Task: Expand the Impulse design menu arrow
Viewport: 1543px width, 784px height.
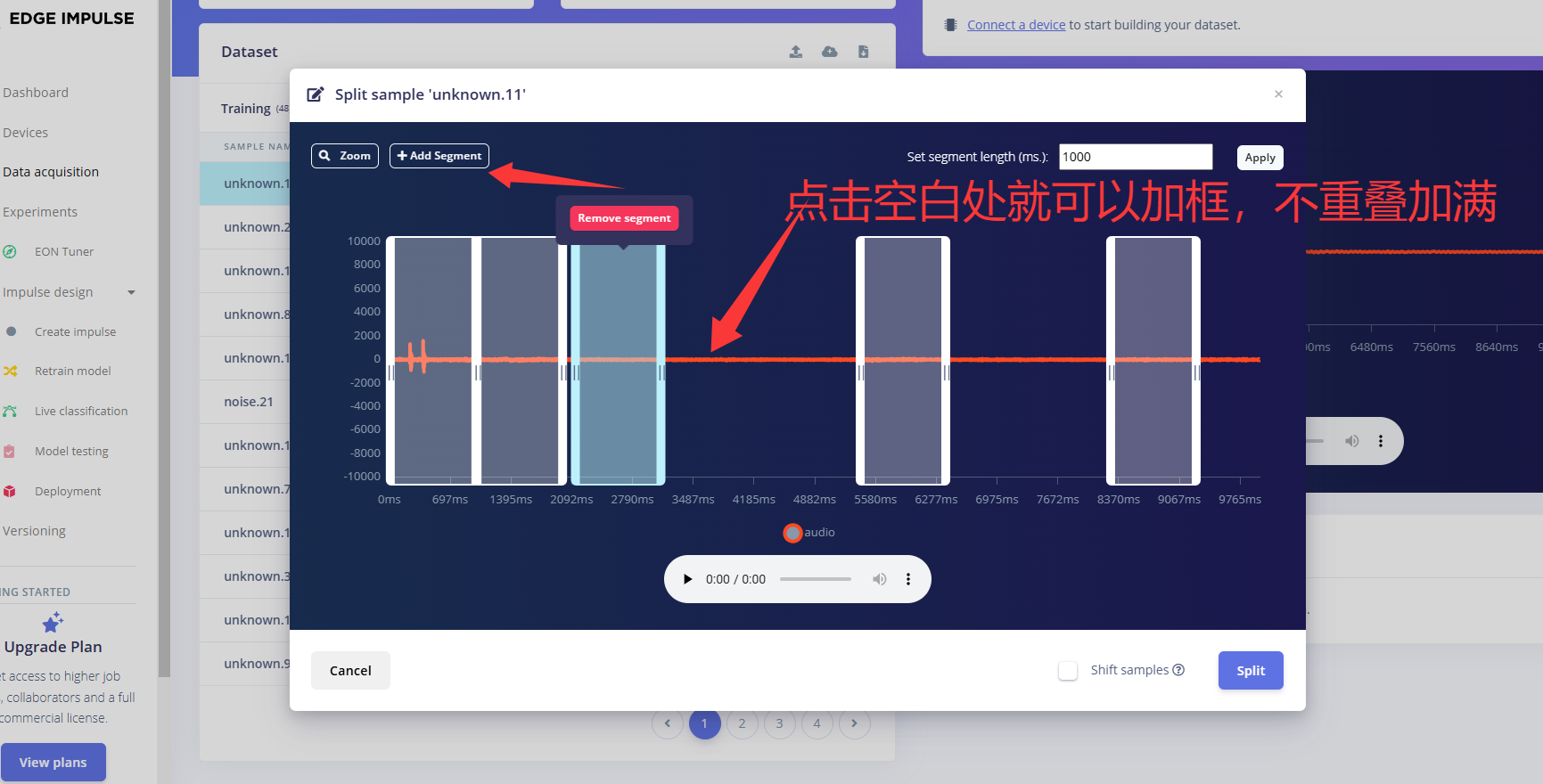Action: [132, 292]
